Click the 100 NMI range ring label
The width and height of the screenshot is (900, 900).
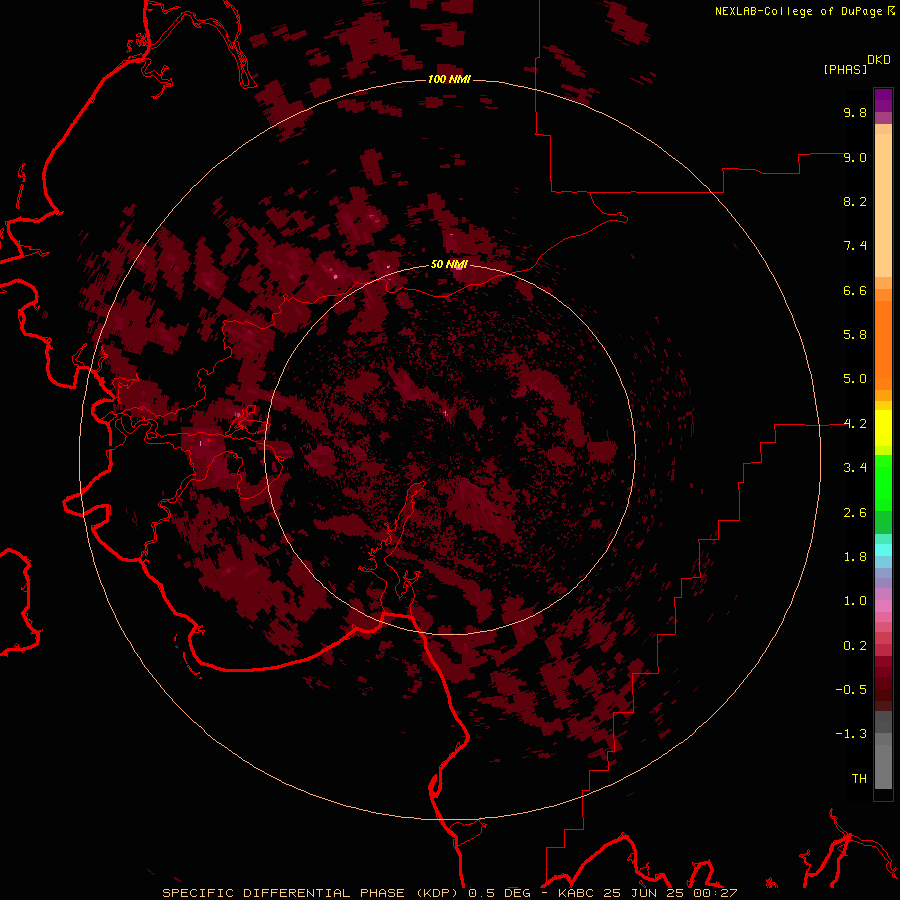tap(449, 79)
